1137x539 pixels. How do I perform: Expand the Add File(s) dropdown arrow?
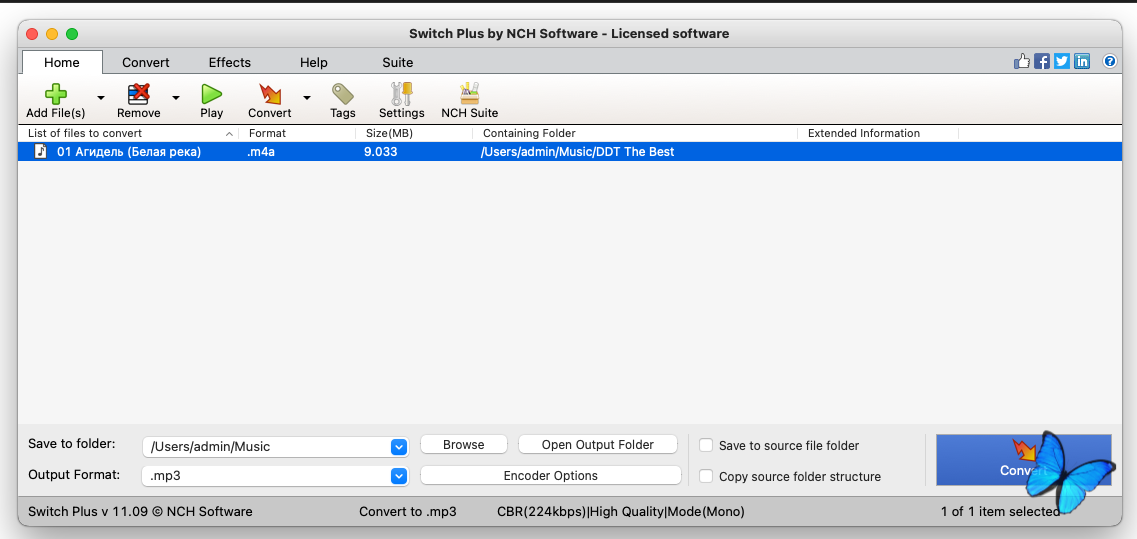(100, 98)
